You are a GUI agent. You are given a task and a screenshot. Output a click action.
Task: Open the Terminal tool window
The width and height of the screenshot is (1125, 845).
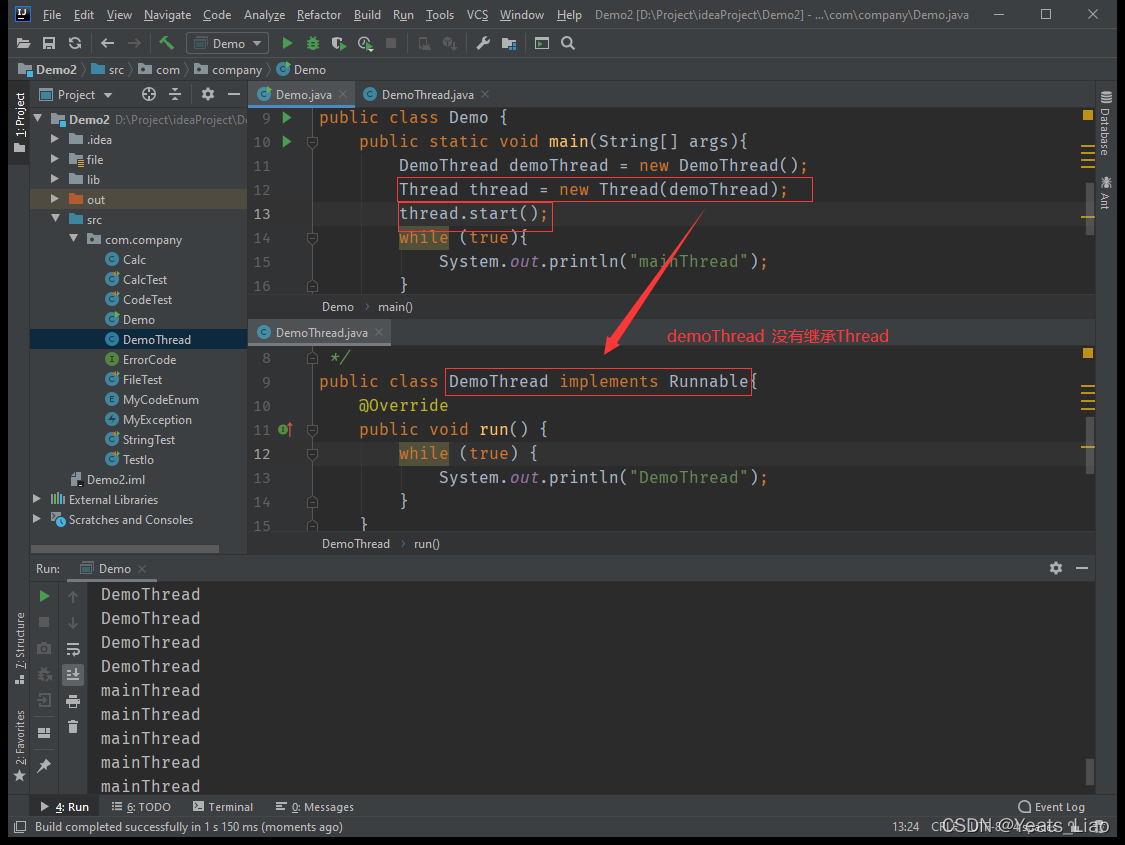pos(223,807)
